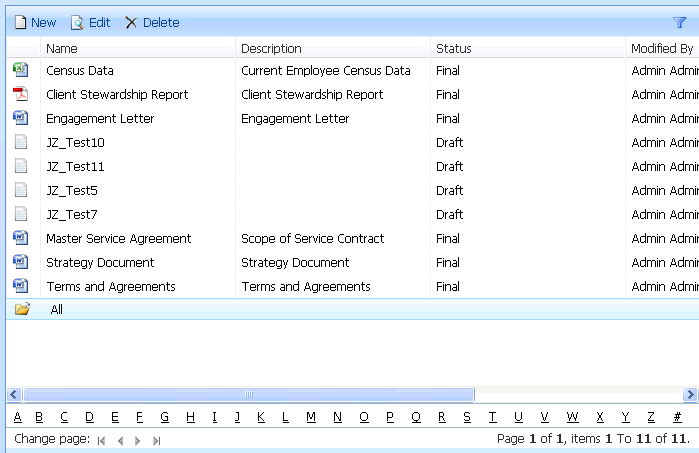Click the filter funnel icon
Screen dimensions: 699x453
pos(680,22)
